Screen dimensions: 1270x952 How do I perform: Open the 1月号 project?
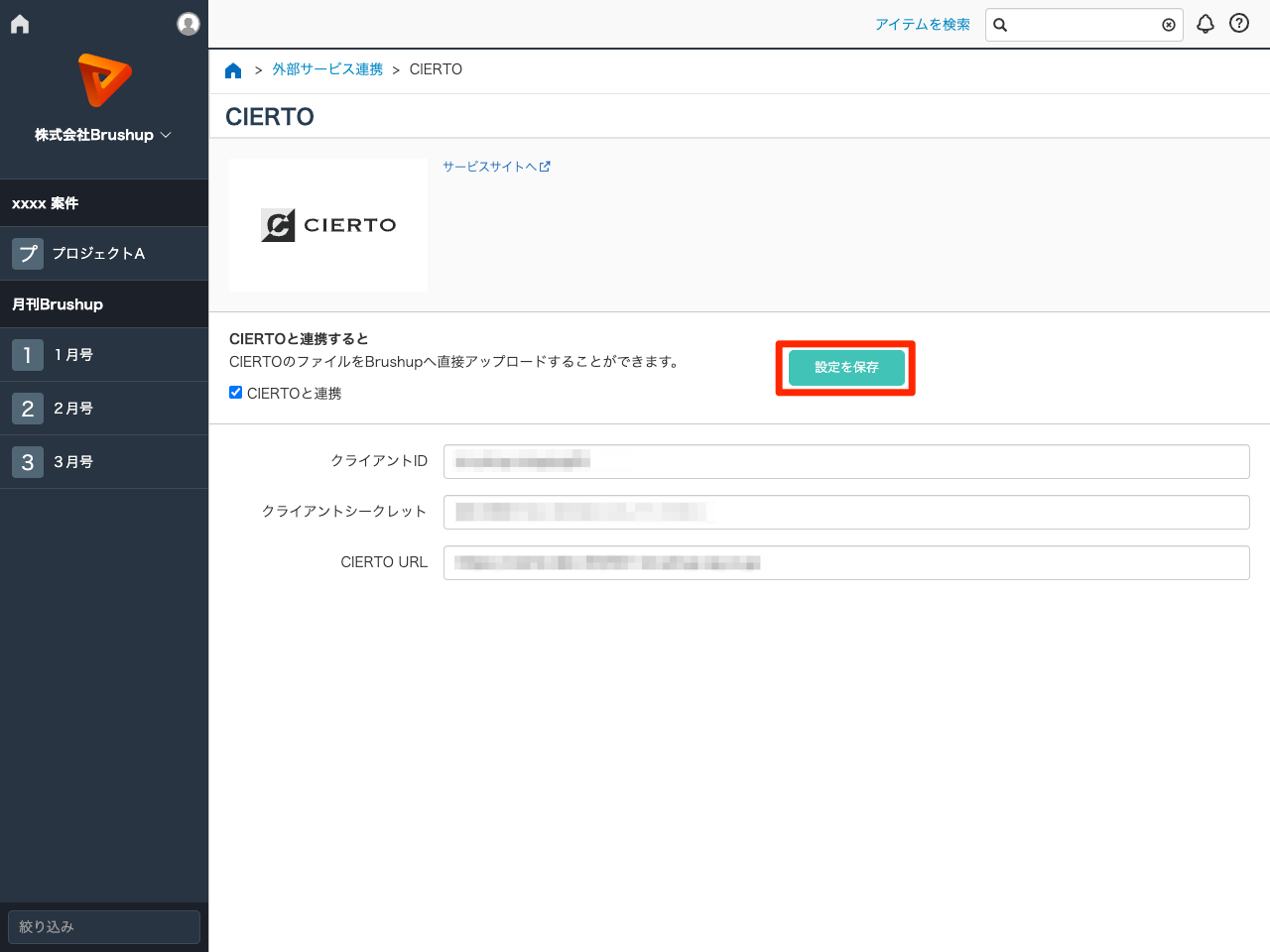coord(104,355)
